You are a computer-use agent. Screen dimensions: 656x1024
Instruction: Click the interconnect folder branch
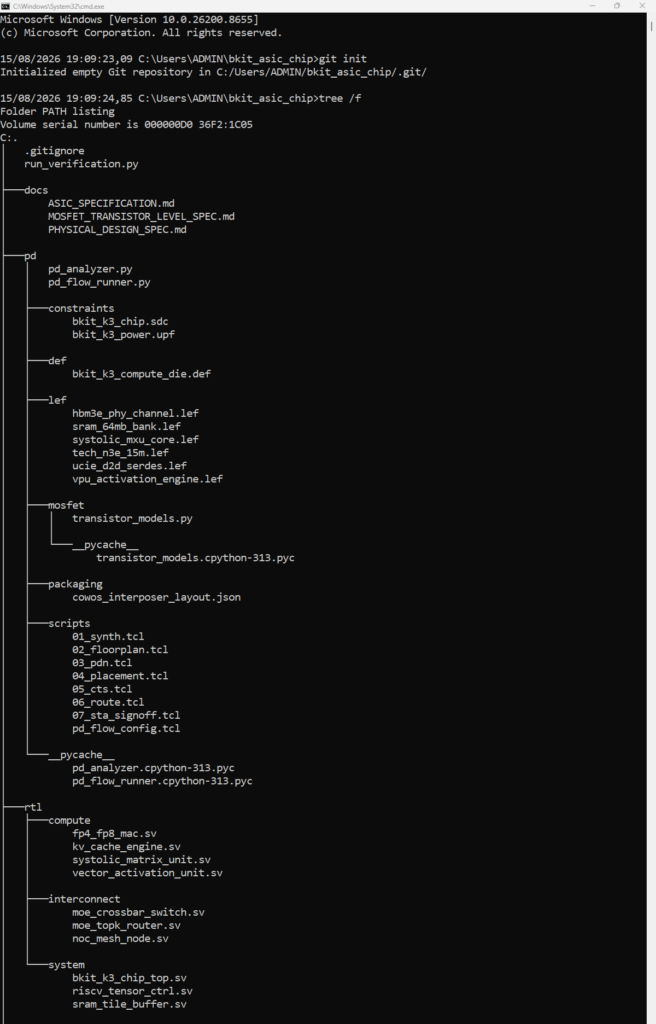point(84,899)
